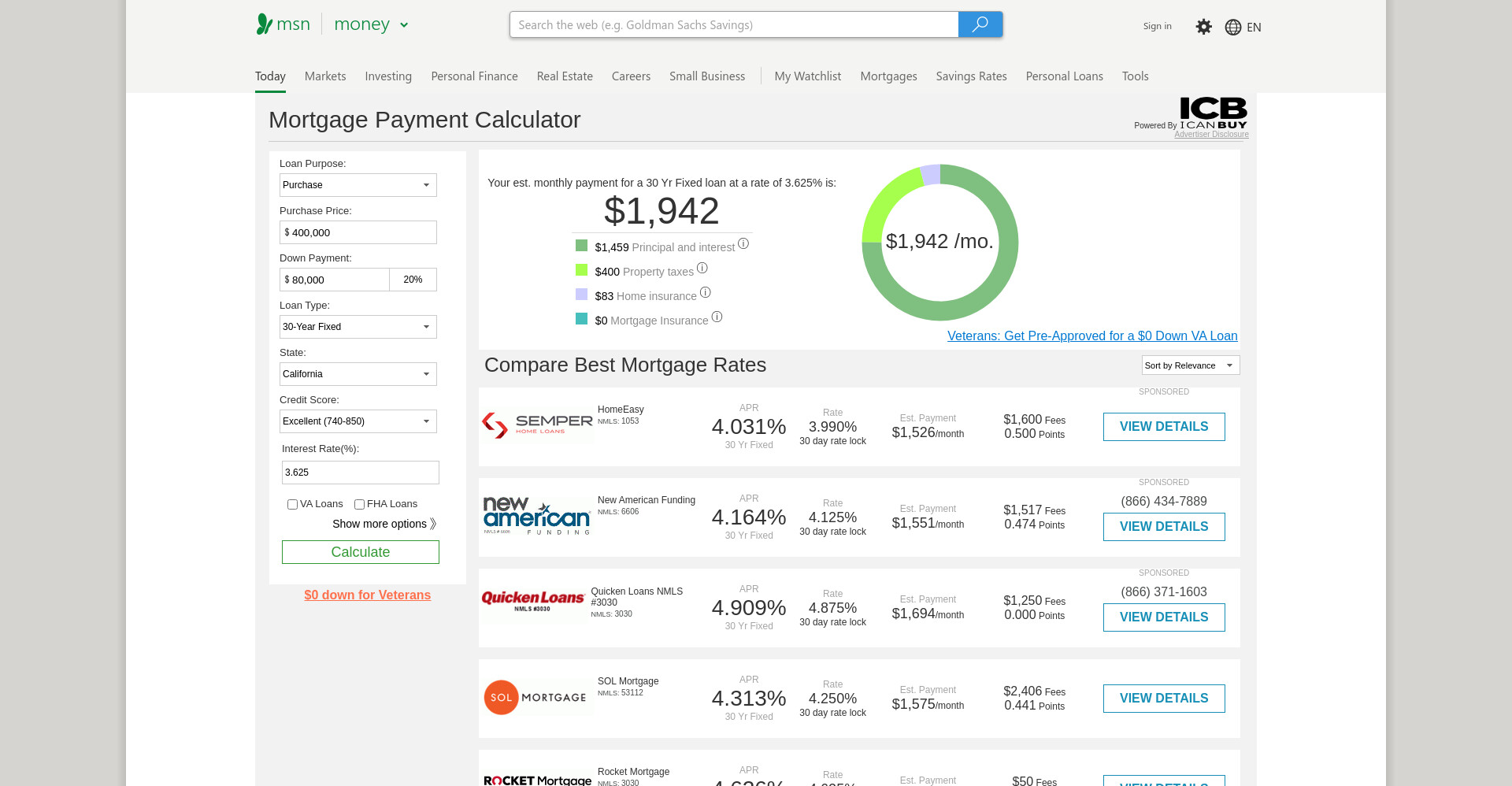Click info icon next to Property taxes
The height and width of the screenshot is (786, 1512).
[702, 269]
